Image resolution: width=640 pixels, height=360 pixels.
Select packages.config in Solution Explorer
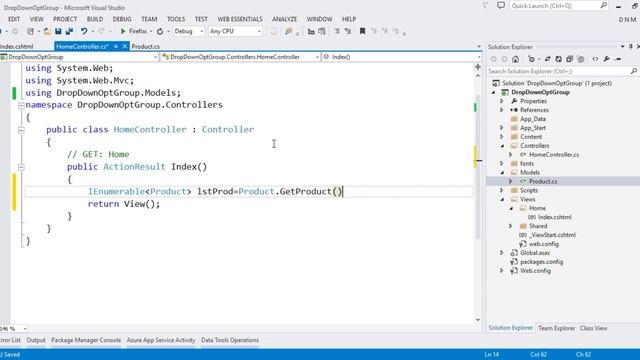[542, 262]
